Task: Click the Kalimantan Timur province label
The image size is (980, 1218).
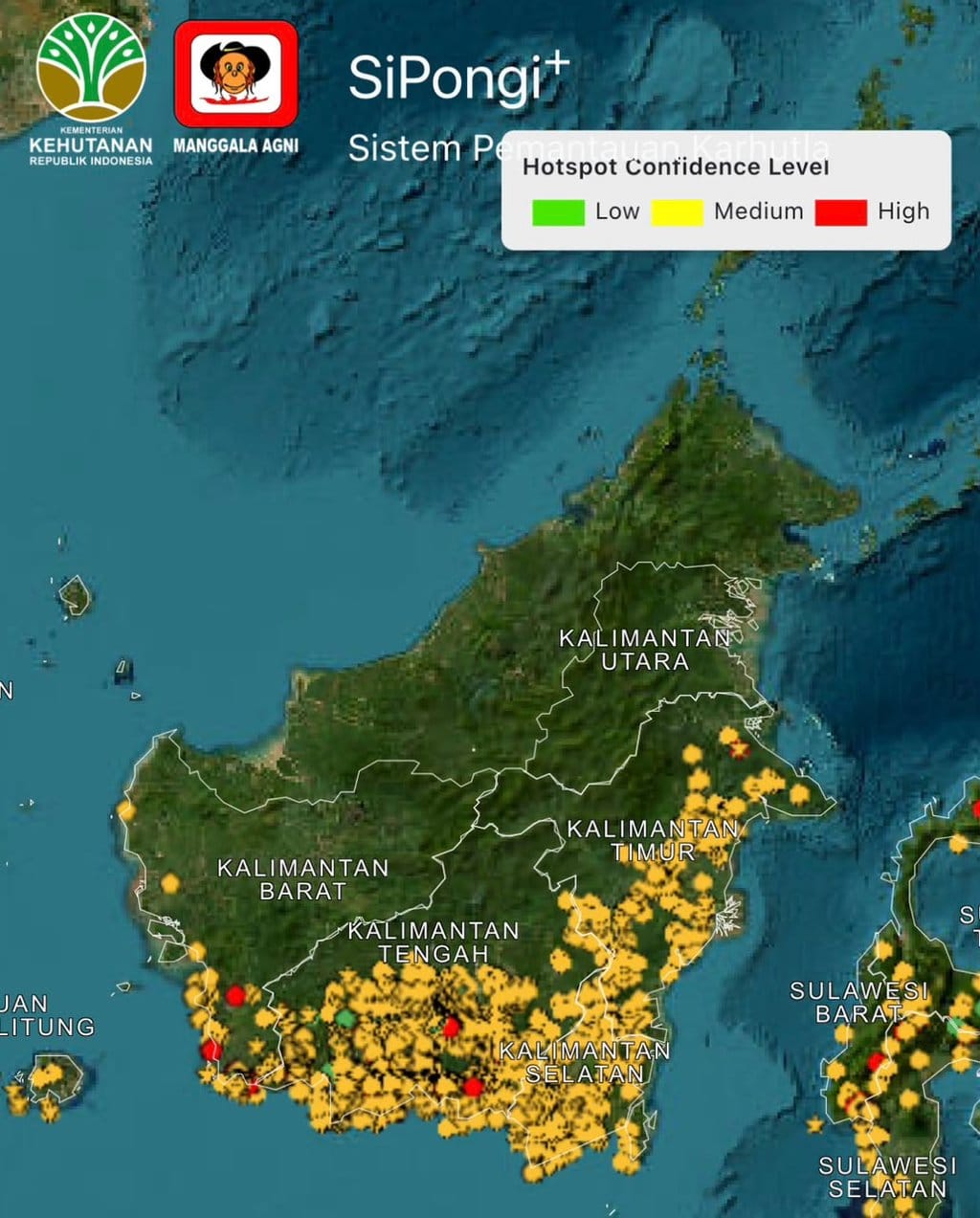Action: (x=654, y=840)
